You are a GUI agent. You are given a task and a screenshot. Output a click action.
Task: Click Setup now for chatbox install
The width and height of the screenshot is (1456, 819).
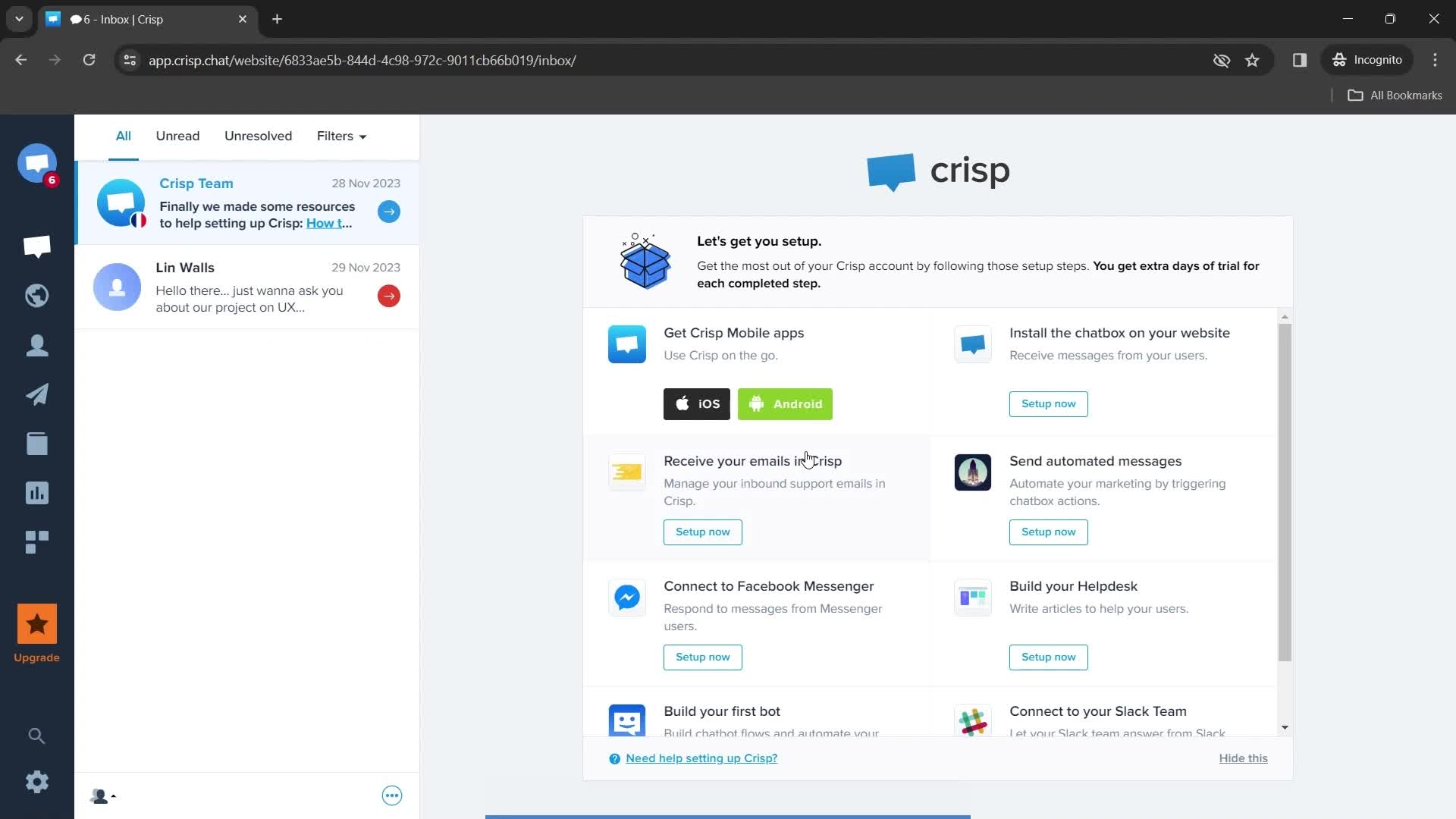click(1048, 403)
